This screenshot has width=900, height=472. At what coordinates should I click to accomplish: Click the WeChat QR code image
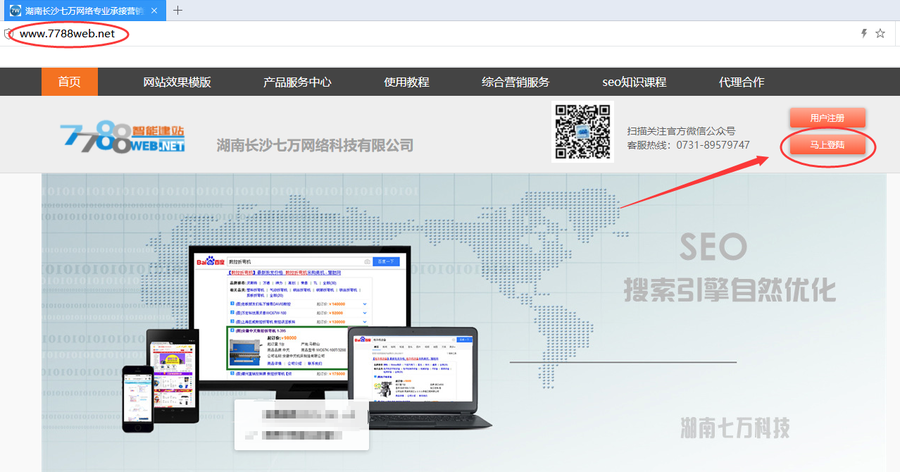pyautogui.click(x=583, y=131)
